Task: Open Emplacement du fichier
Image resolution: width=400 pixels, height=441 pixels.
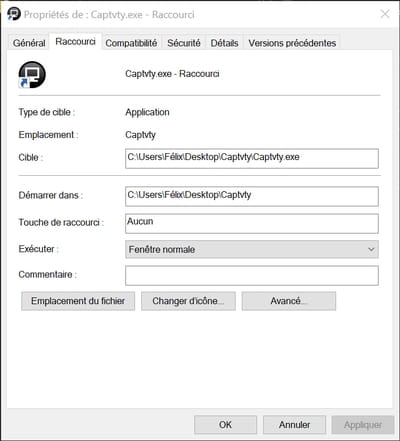Action: [x=78, y=301]
